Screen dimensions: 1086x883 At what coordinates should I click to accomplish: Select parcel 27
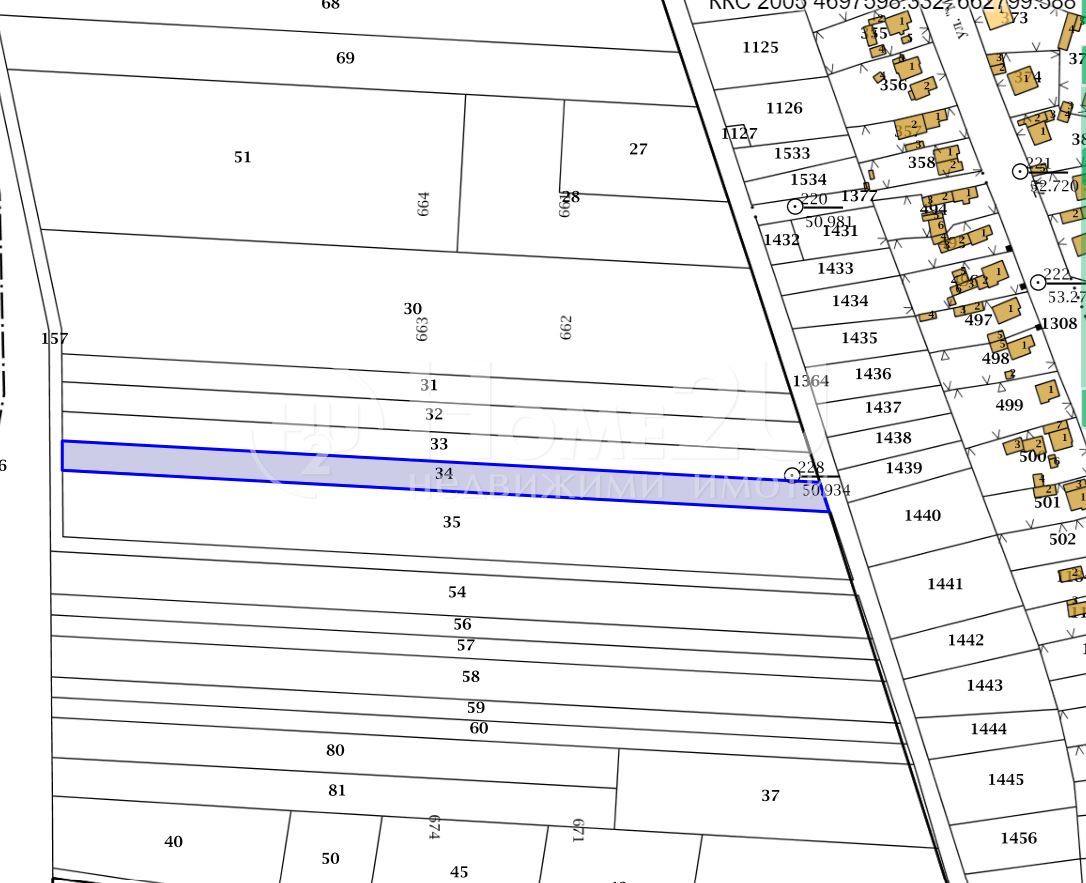tap(638, 149)
